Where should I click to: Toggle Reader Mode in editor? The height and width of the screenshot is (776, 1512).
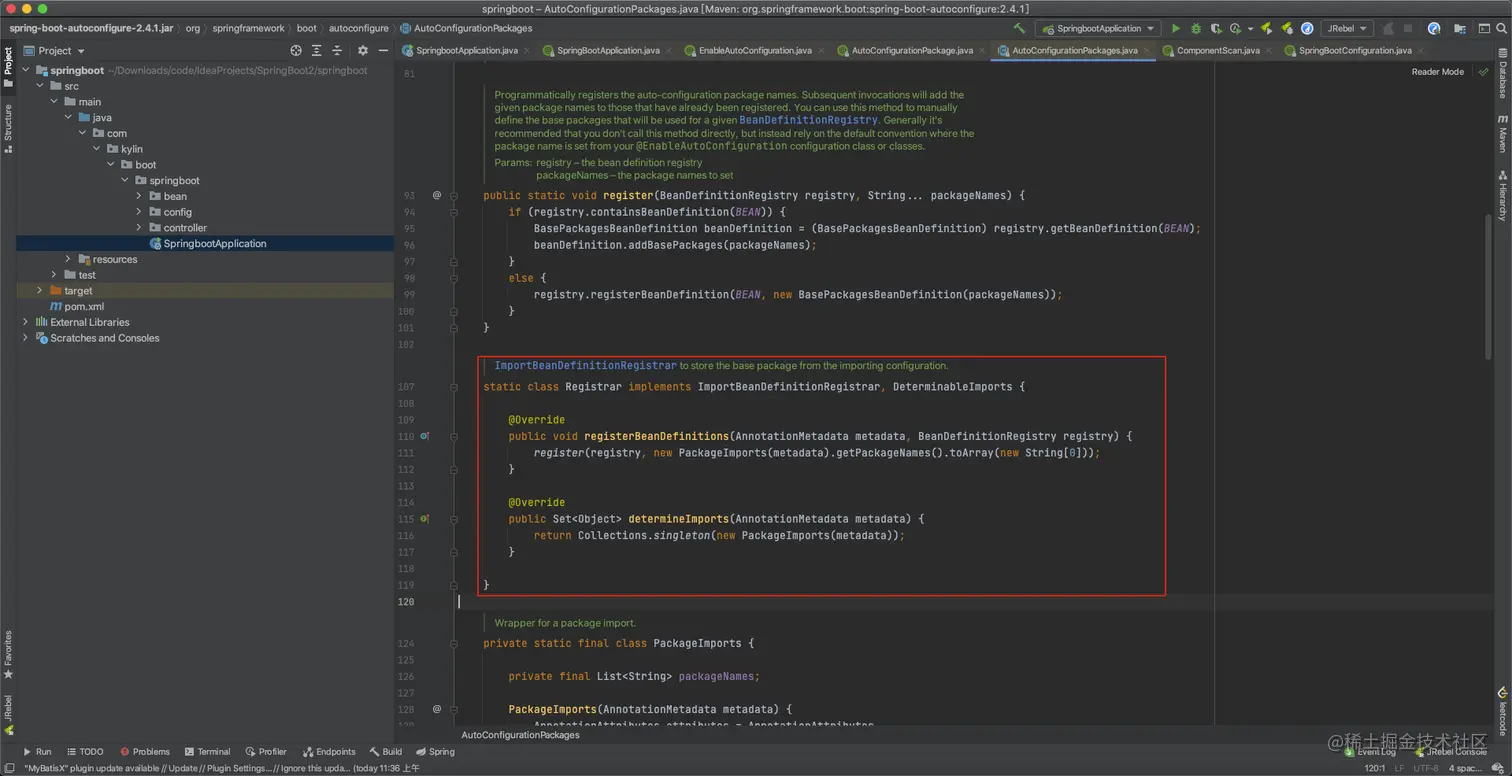click(1437, 72)
